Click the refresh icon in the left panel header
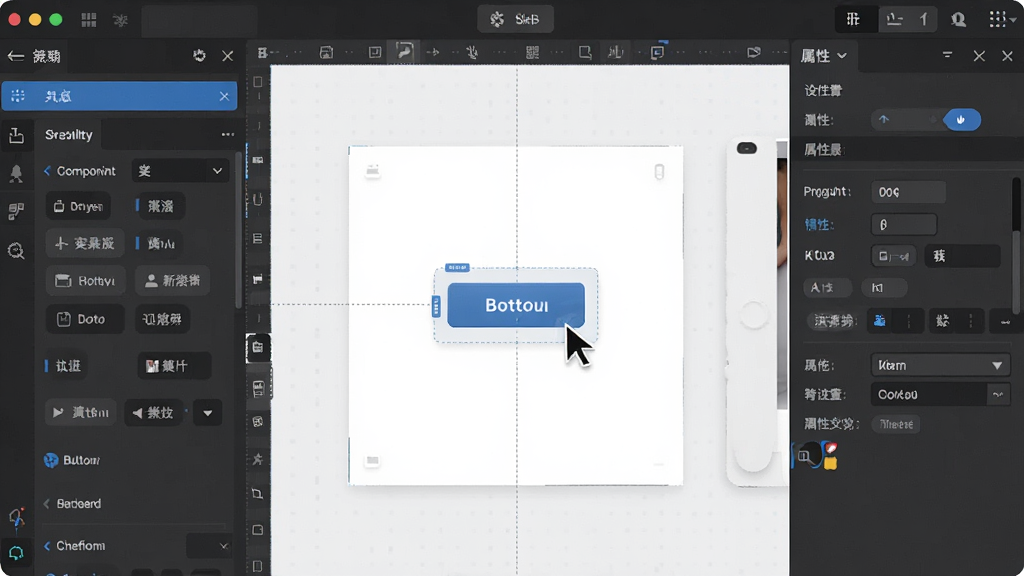1024x576 pixels. point(199,56)
